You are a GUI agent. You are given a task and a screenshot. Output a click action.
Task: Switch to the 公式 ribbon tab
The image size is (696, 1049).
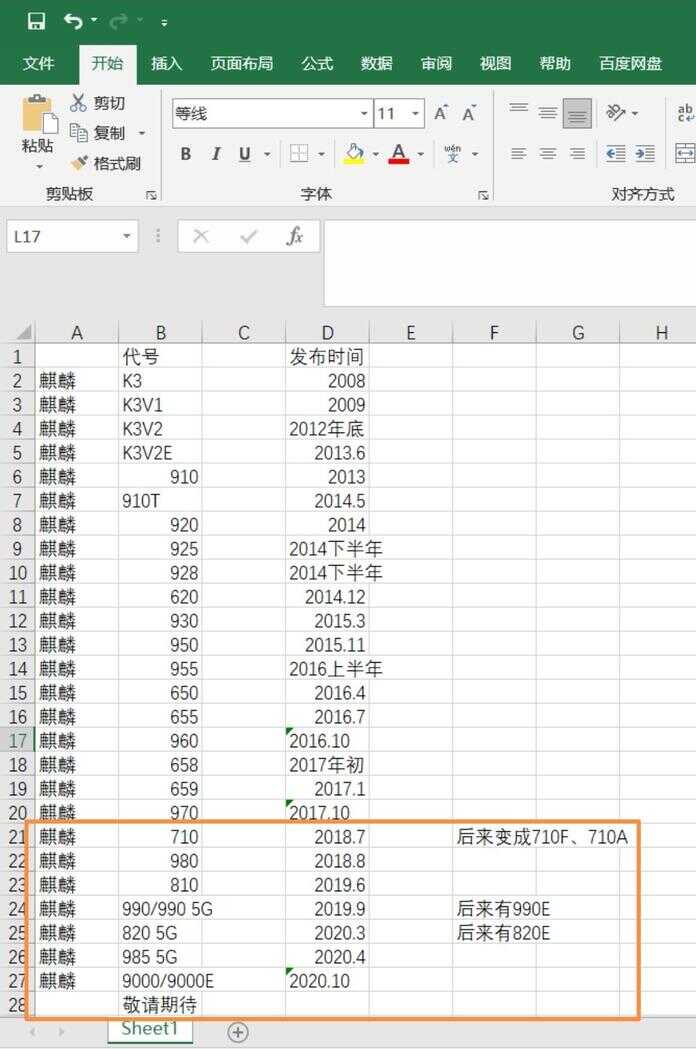pos(317,64)
